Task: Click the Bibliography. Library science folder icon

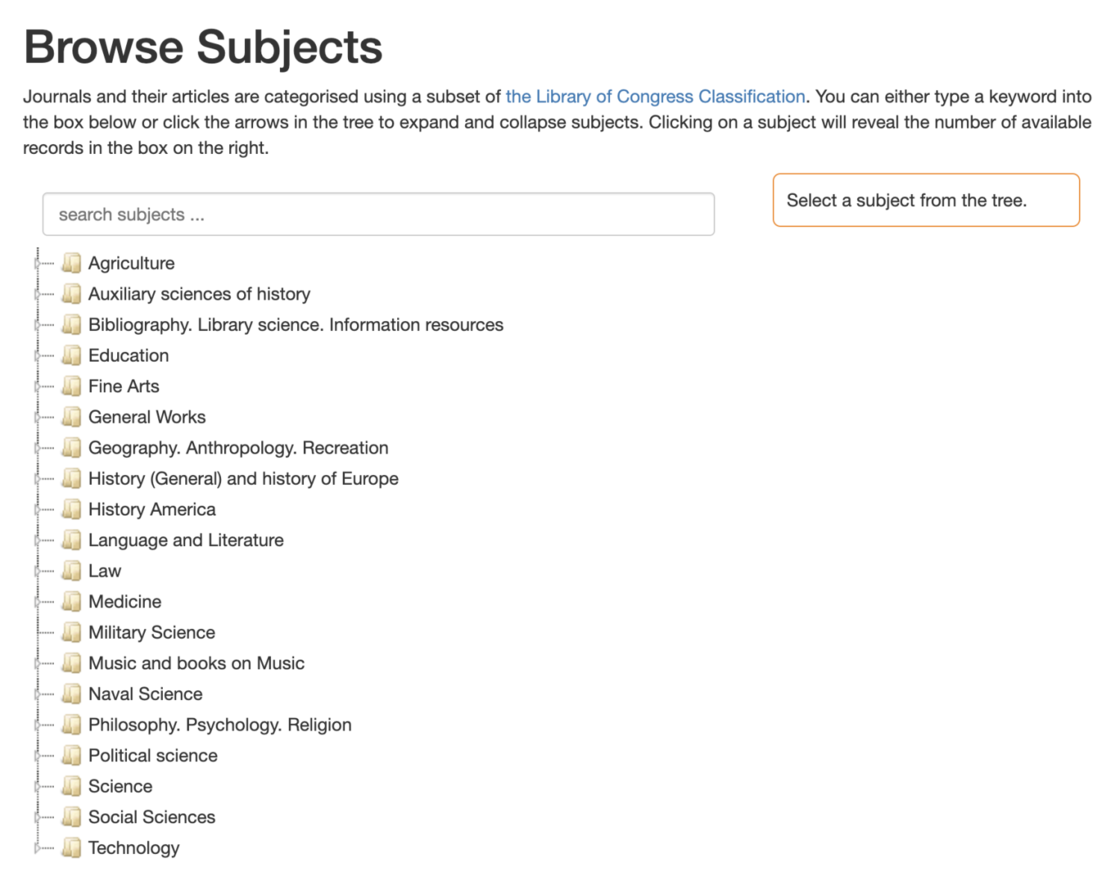Action: pyautogui.click(x=71, y=324)
